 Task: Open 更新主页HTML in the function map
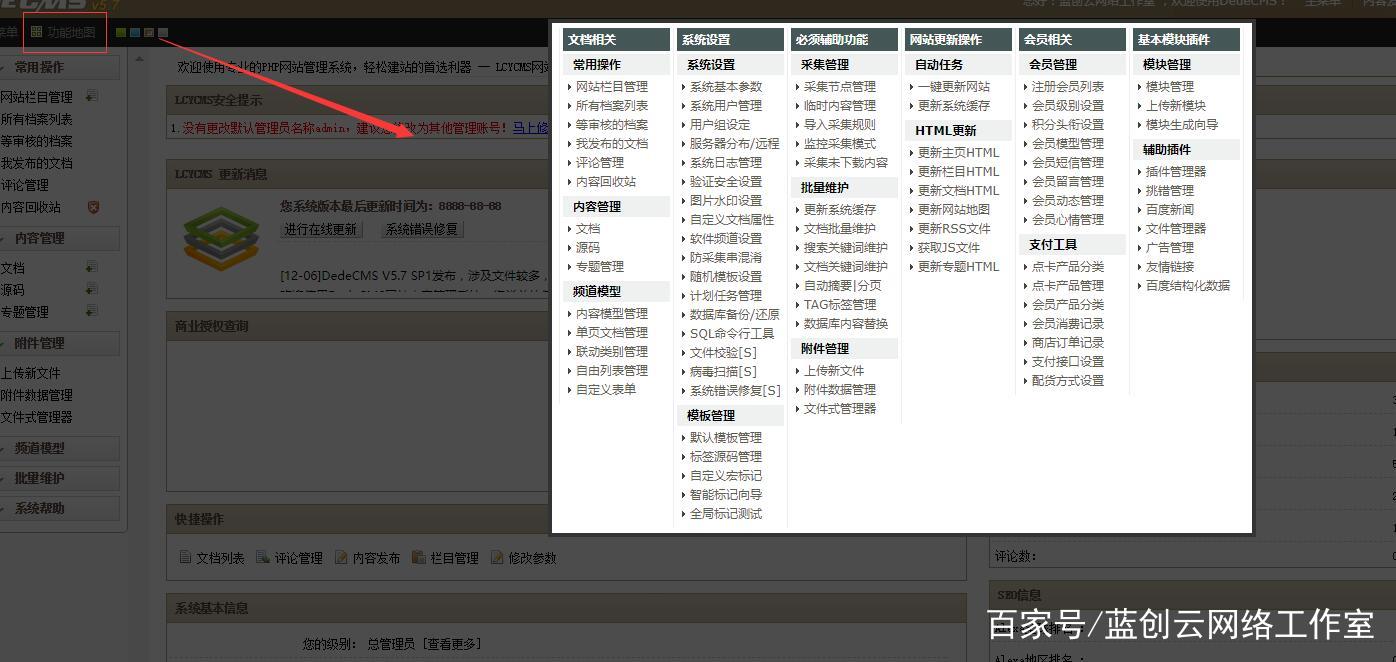(958, 153)
